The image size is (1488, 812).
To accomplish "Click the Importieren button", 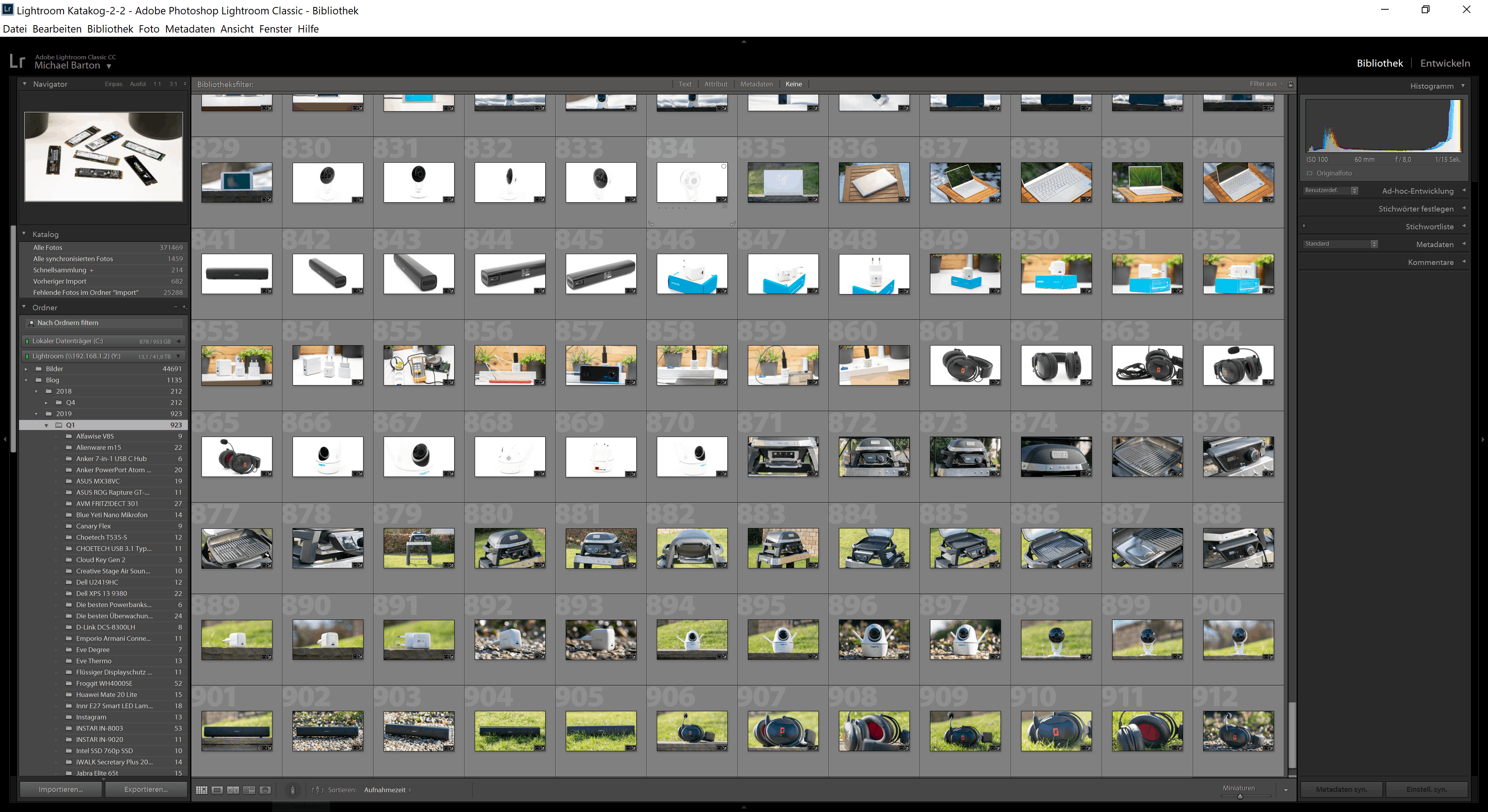I will [61, 790].
